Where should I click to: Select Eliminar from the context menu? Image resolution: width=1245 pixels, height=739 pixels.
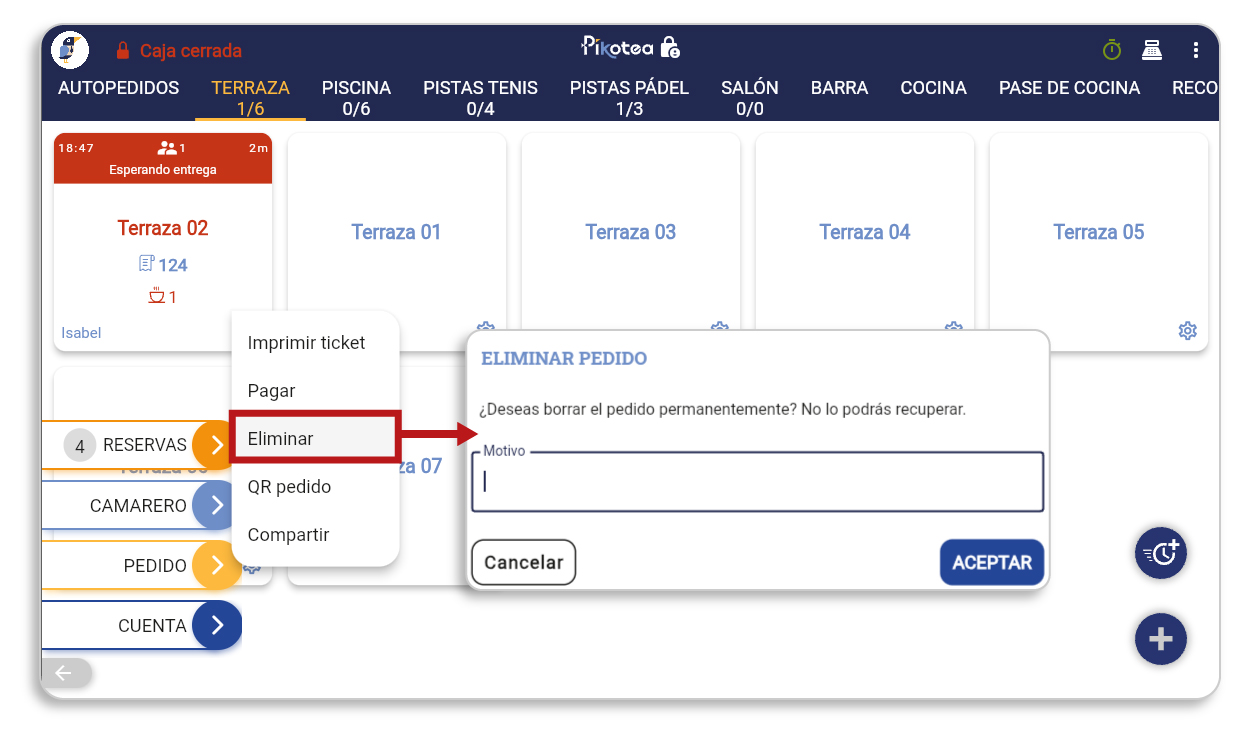(315, 438)
